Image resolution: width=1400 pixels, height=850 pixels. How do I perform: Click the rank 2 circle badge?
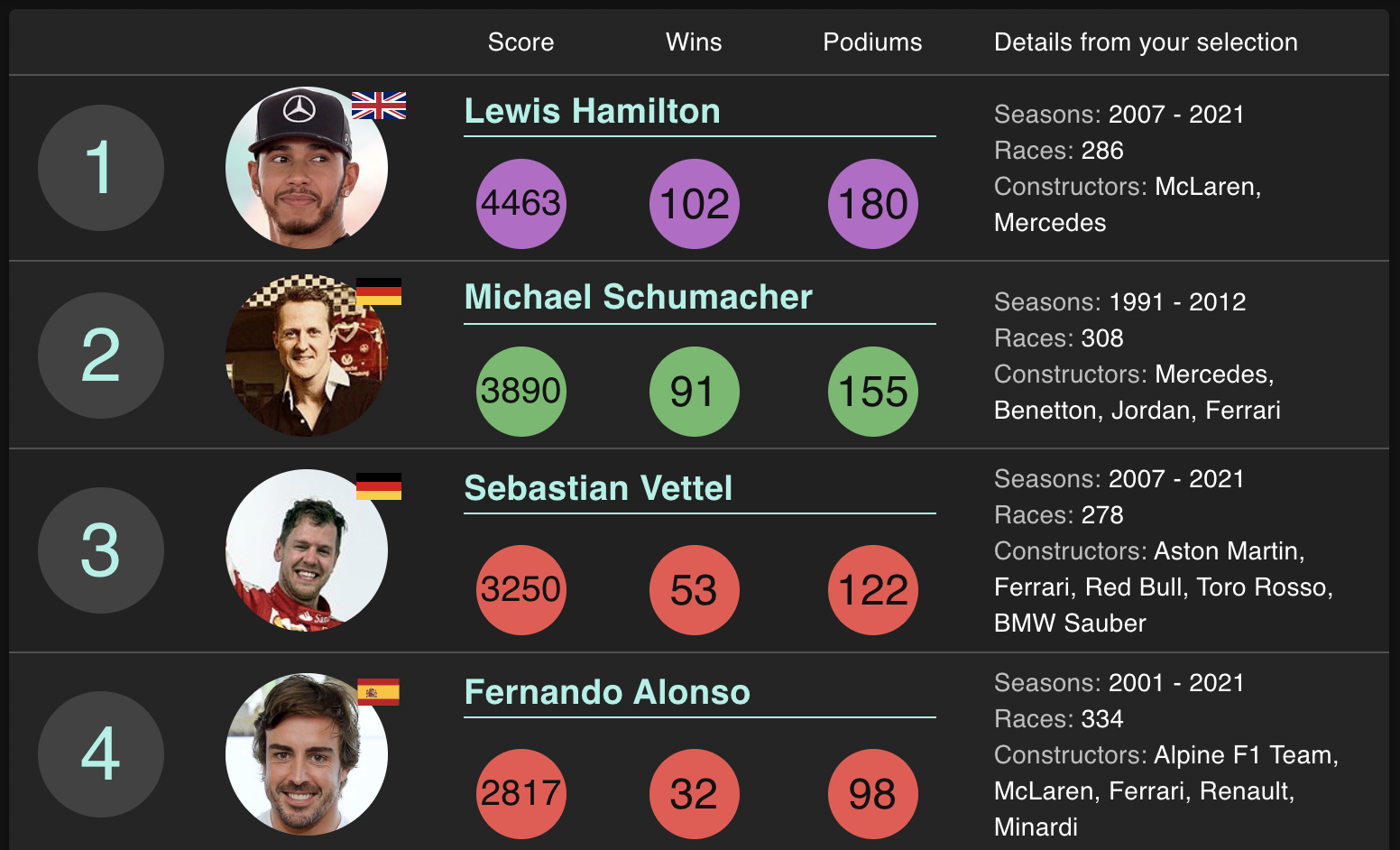coord(101,356)
